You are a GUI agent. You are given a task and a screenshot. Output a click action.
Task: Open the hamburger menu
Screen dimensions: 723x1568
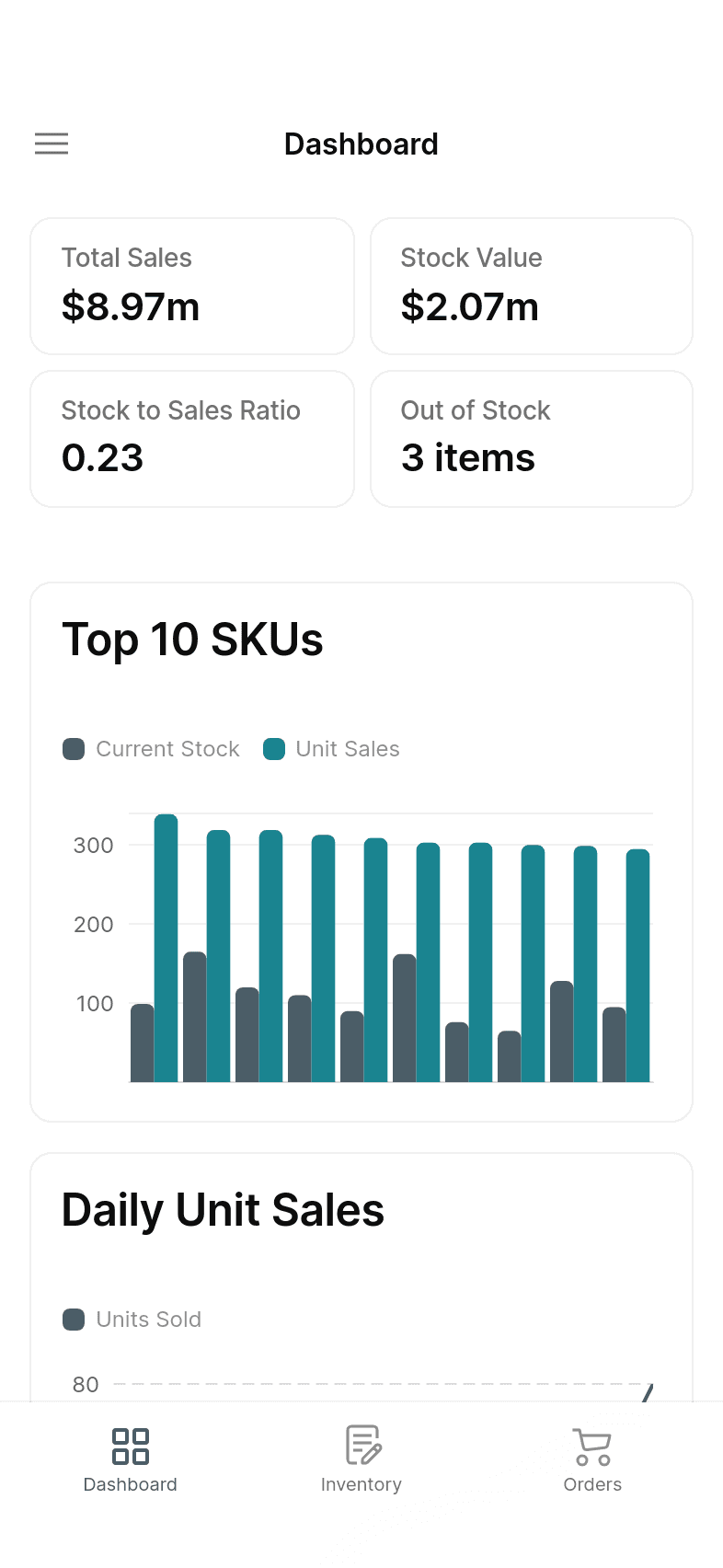coord(52,144)
